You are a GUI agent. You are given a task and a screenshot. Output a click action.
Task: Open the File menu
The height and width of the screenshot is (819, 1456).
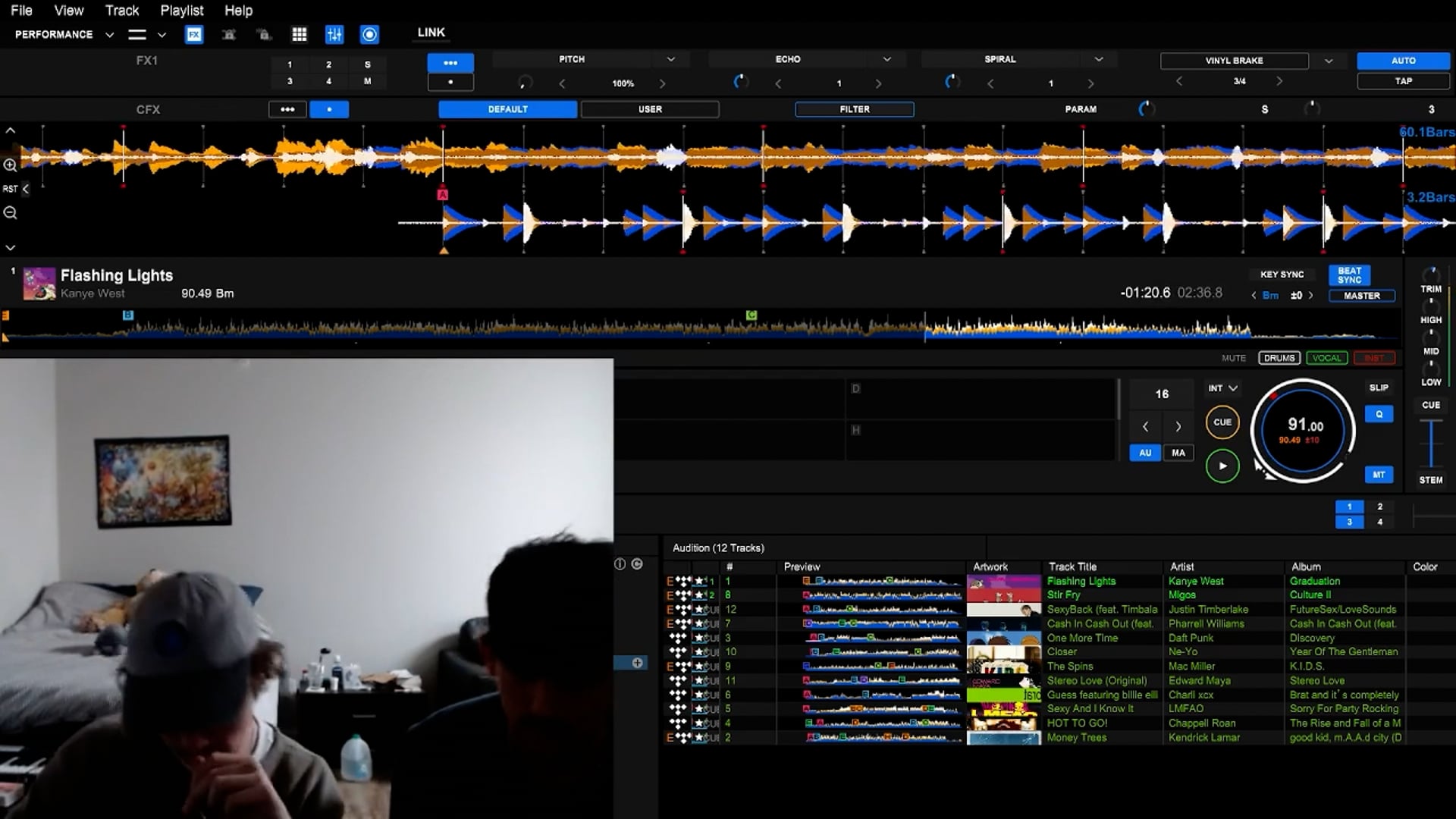point(21,11)
